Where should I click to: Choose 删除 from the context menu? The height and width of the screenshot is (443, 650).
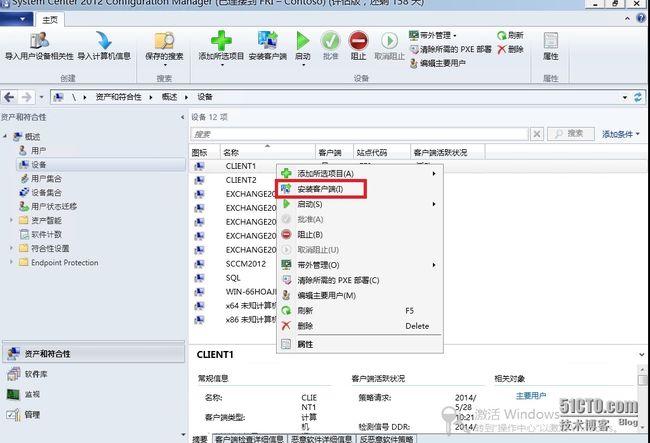click(x=359, y=326)
